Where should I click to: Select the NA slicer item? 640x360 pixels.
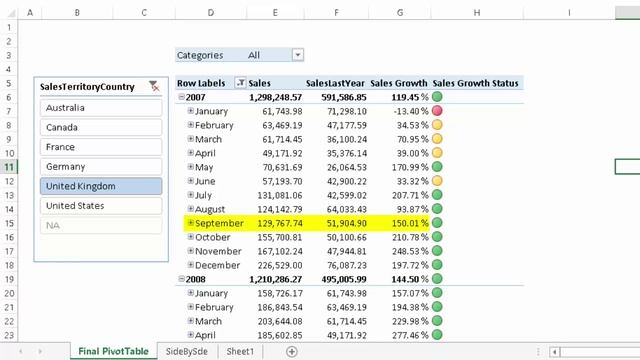[101, 225]
